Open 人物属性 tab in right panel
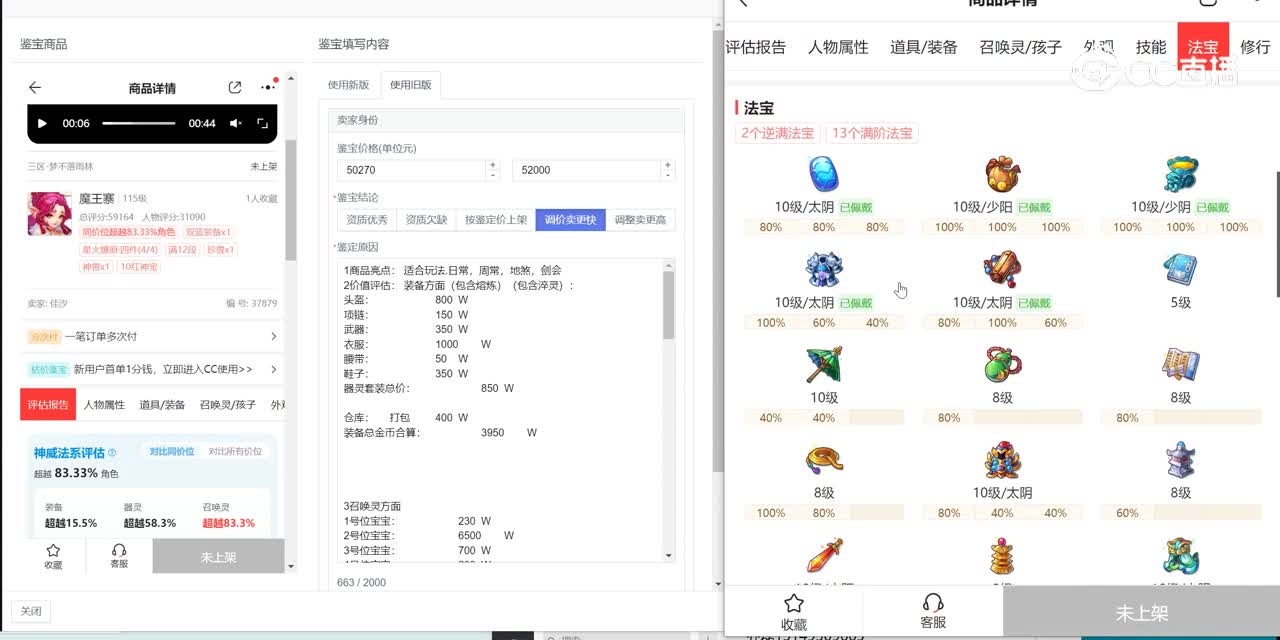 838,47
